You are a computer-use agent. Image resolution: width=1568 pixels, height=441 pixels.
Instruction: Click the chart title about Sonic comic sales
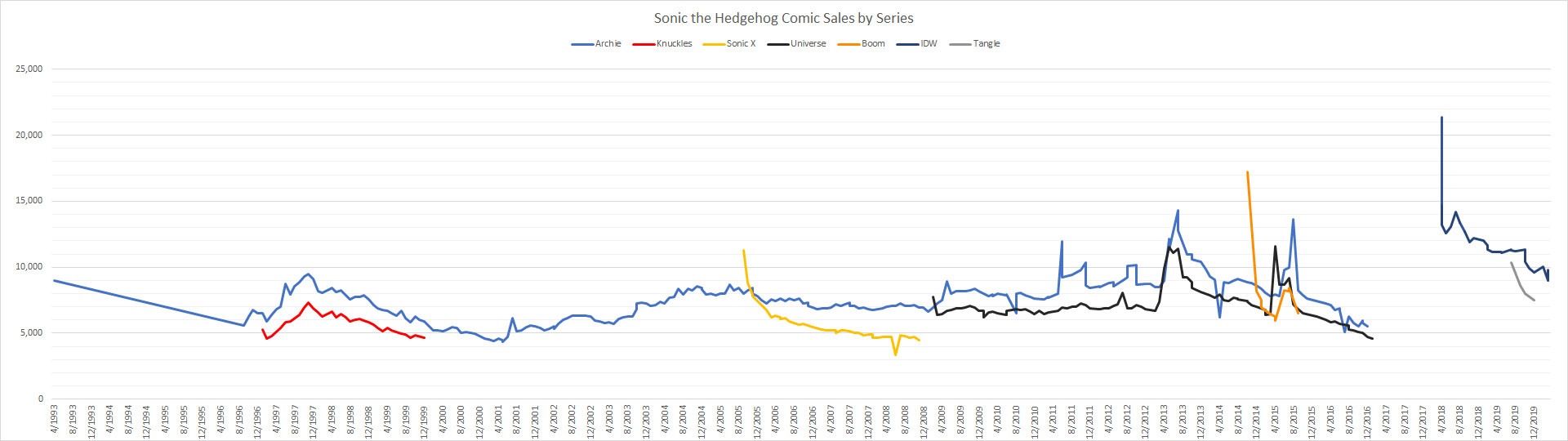783,18
